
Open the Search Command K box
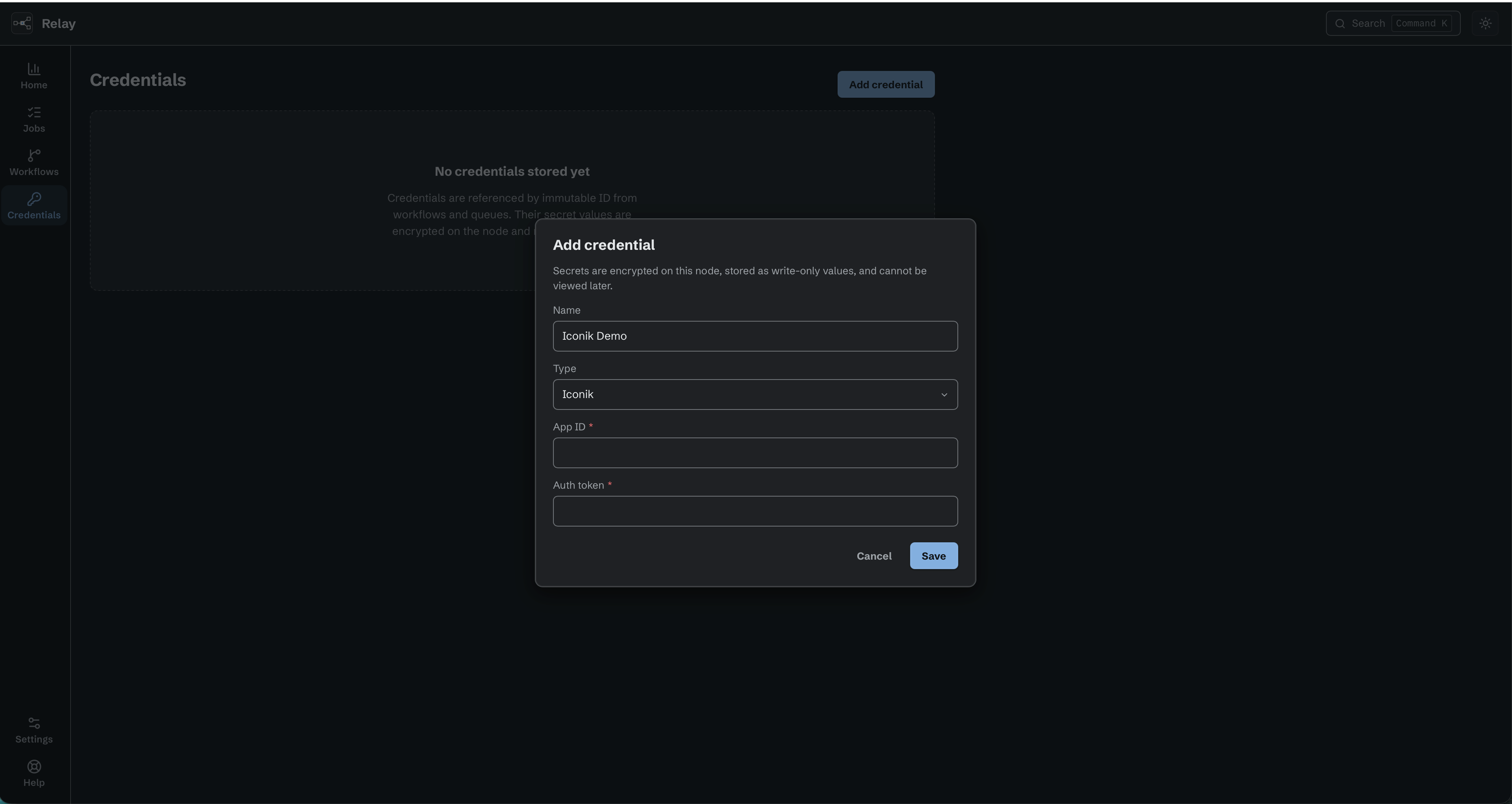tap(1393, 24)
